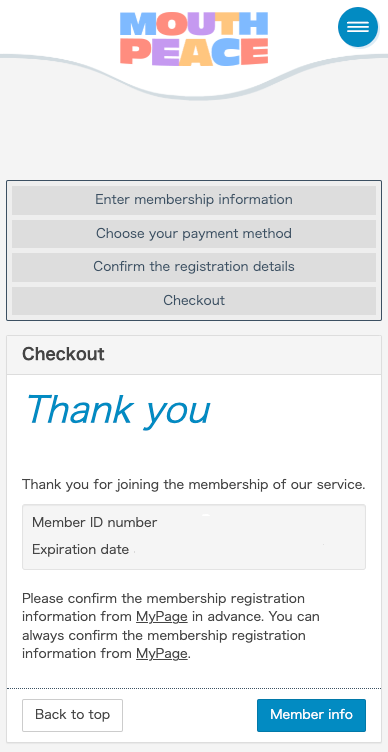
Task: Open the Member info button
Action: [311, 715]
